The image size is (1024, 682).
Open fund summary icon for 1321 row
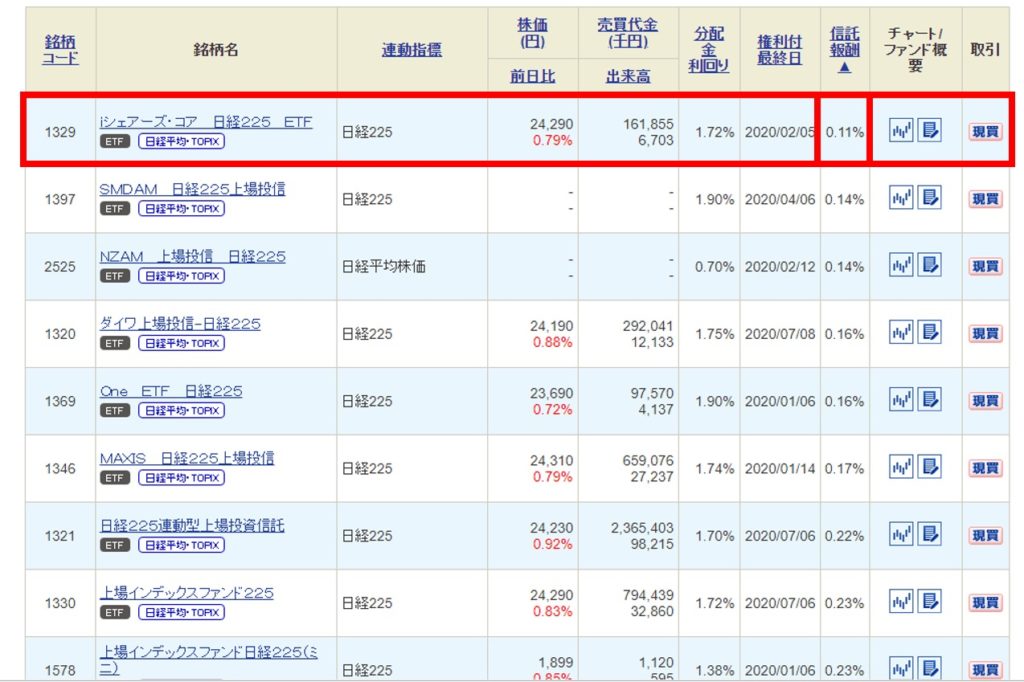[929, 534]
